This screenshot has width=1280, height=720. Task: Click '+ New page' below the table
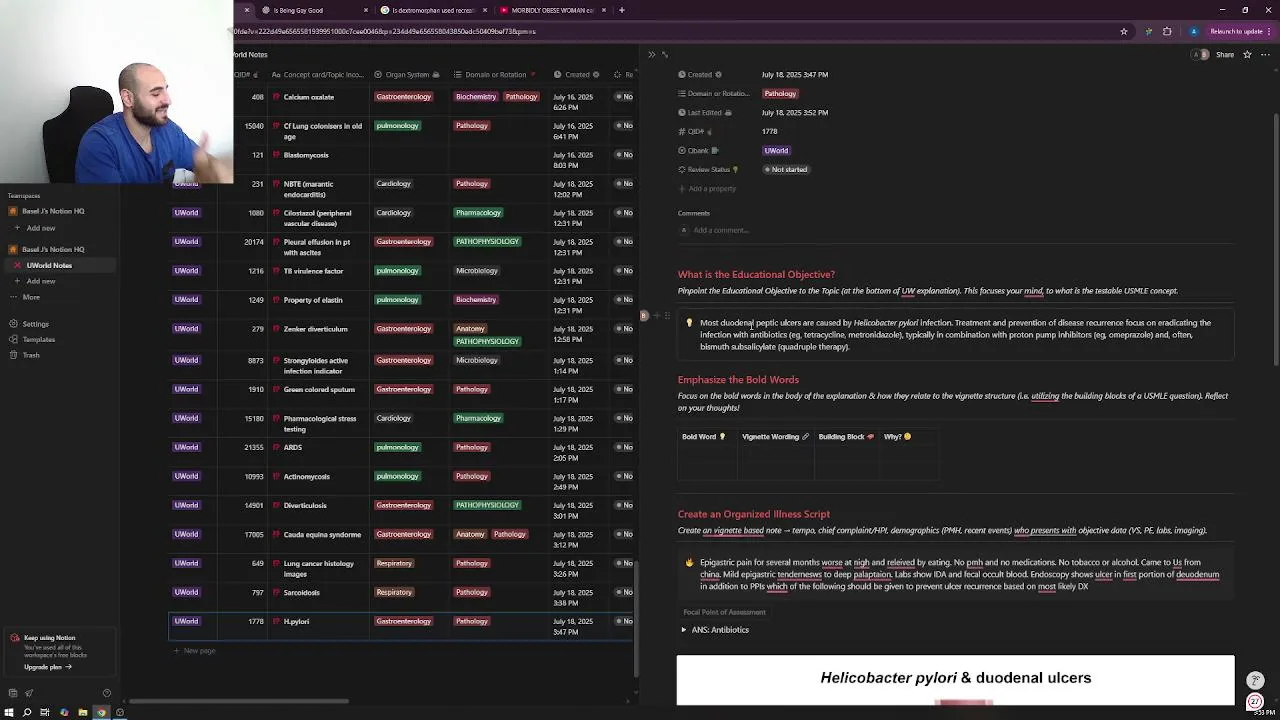(x=194, y=651)
